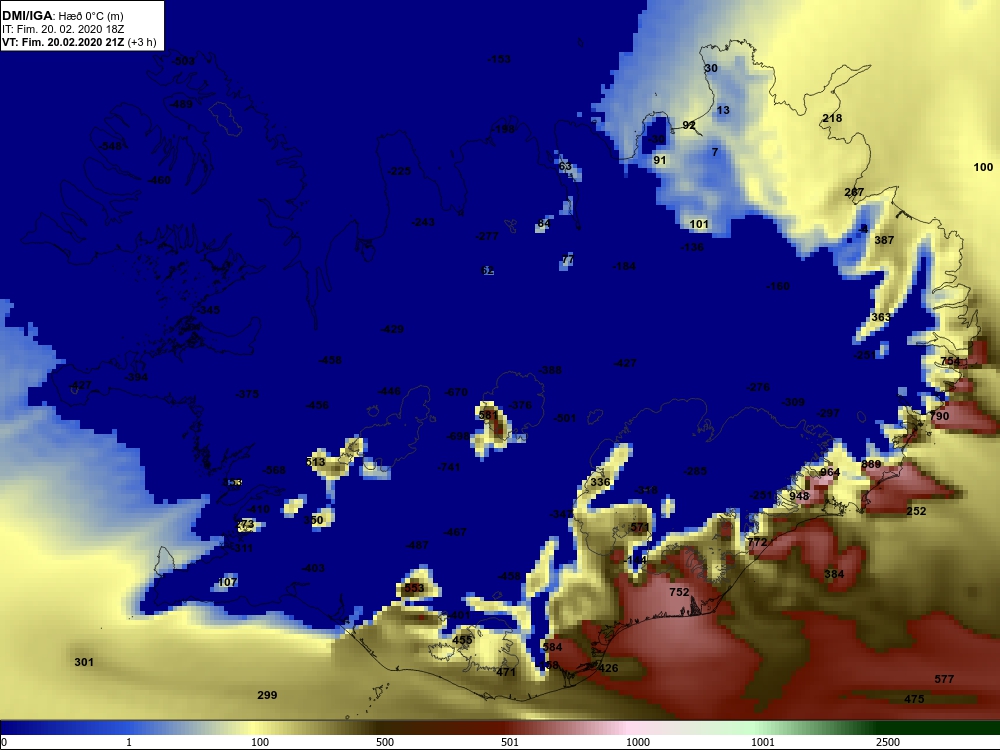1000x750 pixels.
Task: Click the map value 301
Action: (x=84, y=663)
